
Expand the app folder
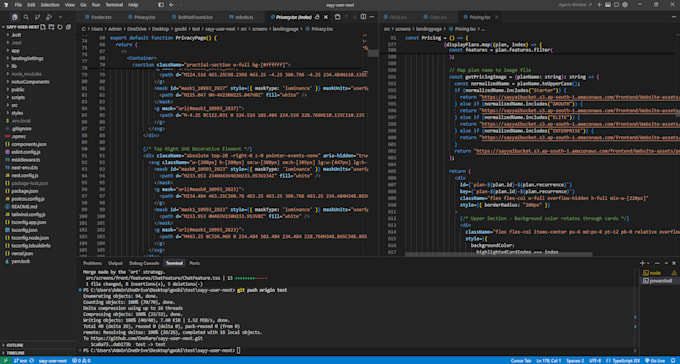[x=39, y=50]
